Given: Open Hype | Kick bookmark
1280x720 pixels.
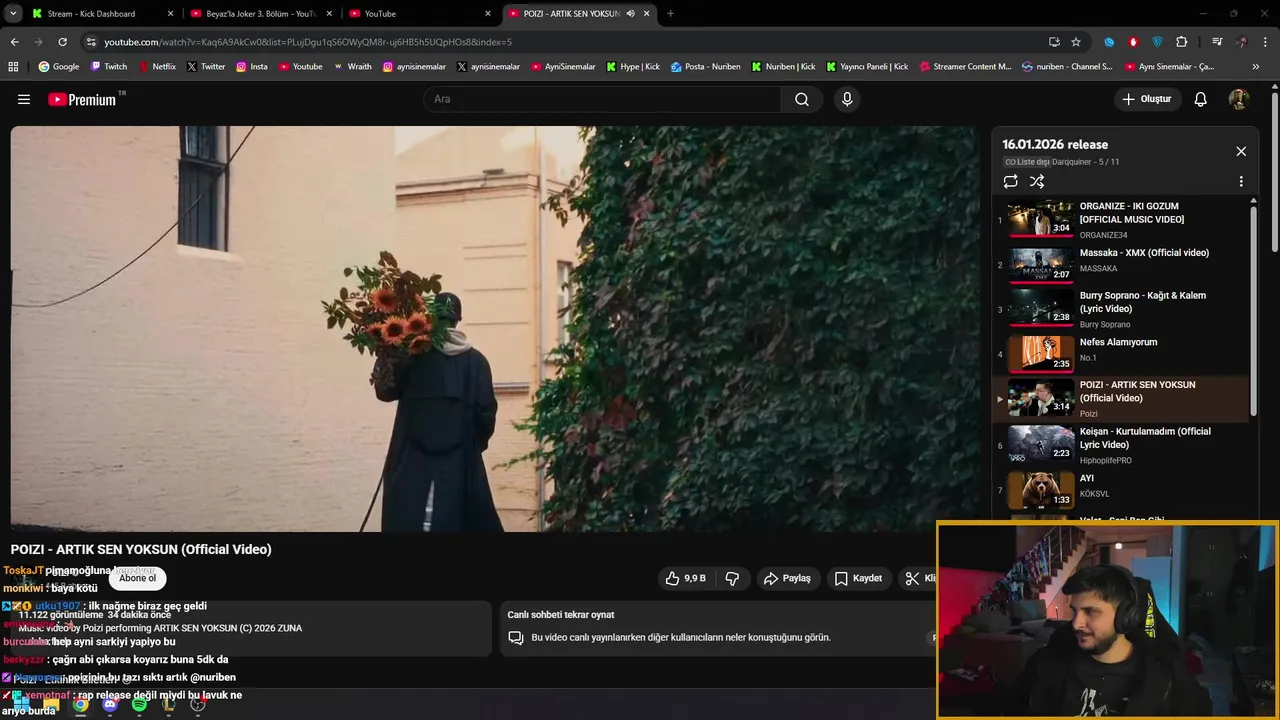Looking at the screenshot, I should click(x=633, y=67).
